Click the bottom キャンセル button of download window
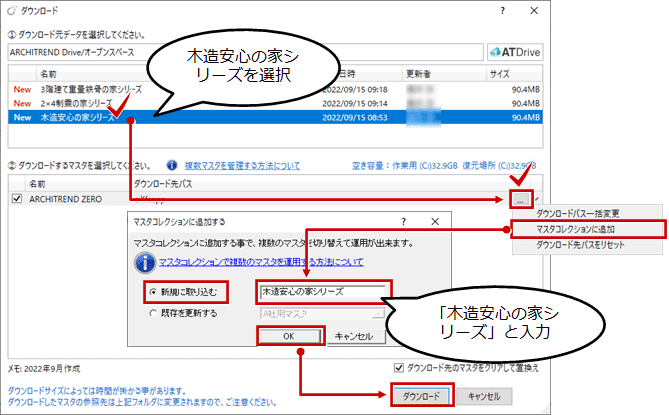 coord(484,396)
